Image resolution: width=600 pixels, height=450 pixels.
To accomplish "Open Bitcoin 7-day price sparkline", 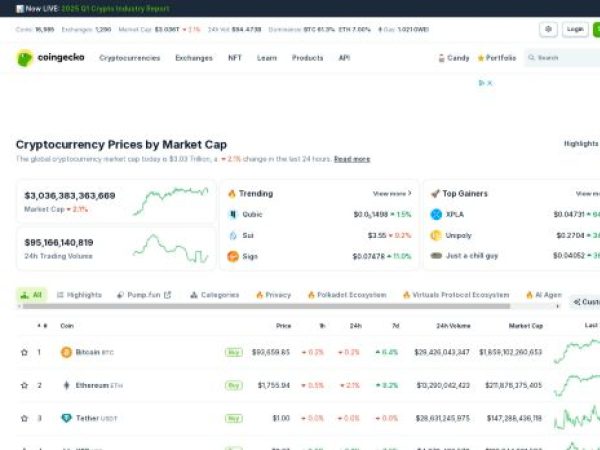I will [x=577, y=351].
